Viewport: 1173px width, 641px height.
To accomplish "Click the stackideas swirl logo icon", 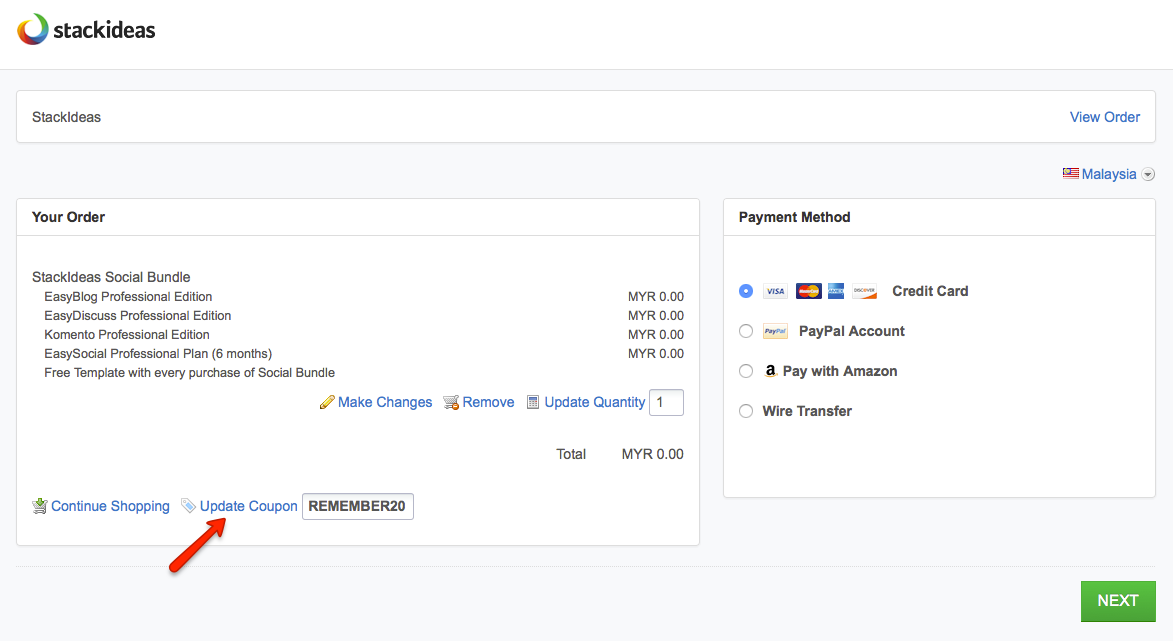I will [x=33, y=29].
